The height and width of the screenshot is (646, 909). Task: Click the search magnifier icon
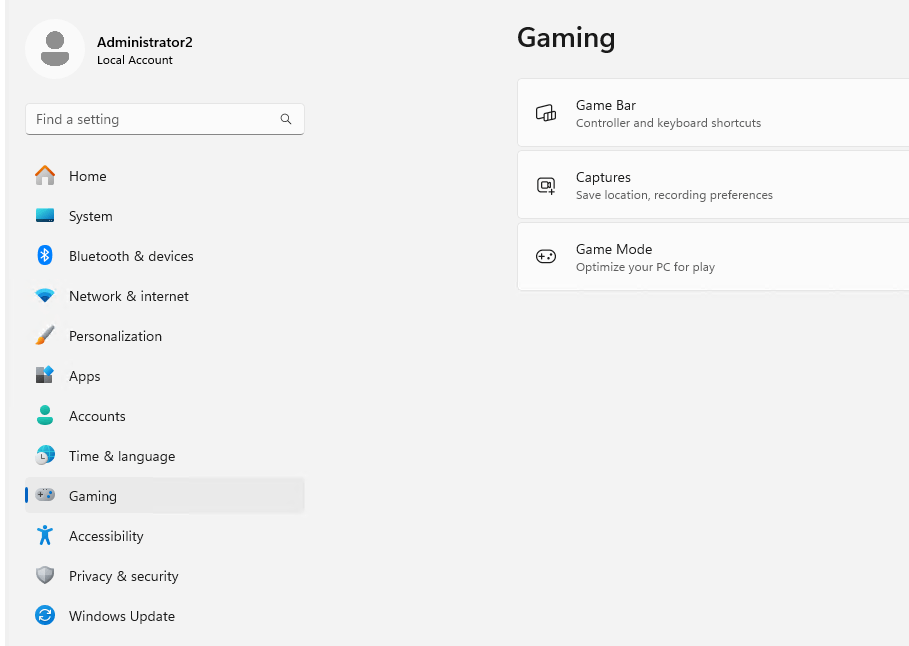286,119
